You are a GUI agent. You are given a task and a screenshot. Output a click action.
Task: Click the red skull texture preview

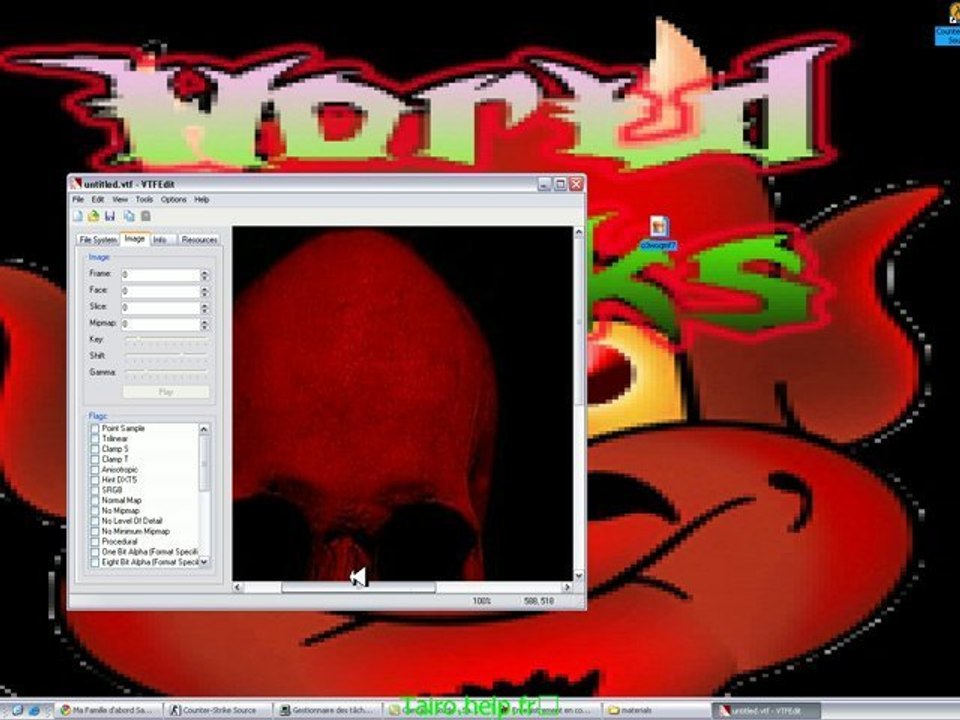coord(402,403)
